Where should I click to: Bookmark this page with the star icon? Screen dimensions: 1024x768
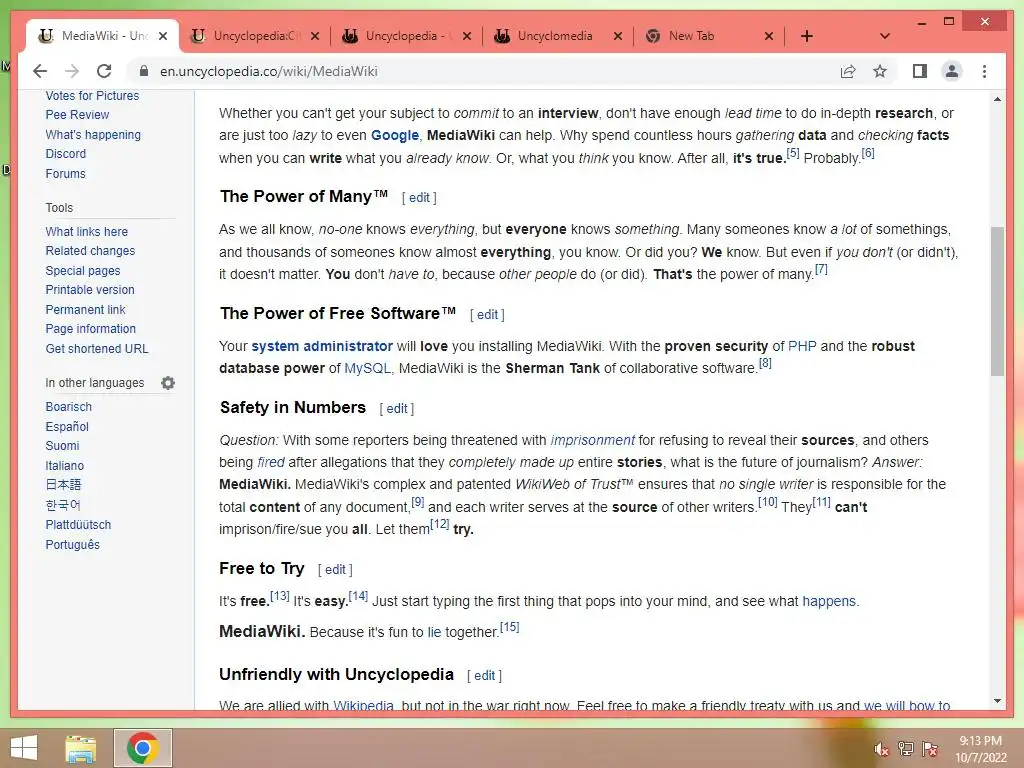click(x=880, y=71)
